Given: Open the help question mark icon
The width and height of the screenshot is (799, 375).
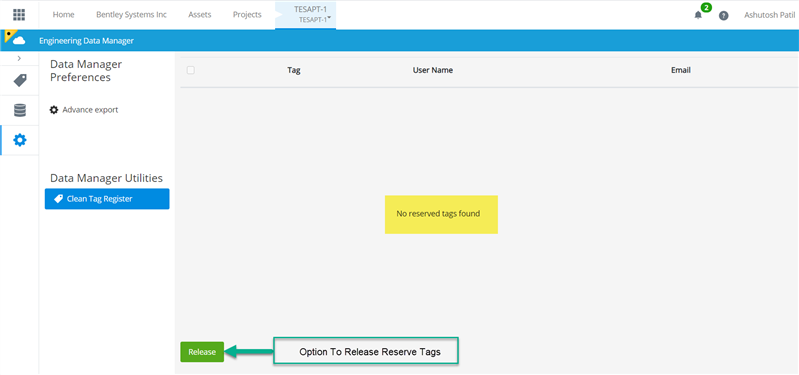Looking at the screenshot, I should point(723,15).
